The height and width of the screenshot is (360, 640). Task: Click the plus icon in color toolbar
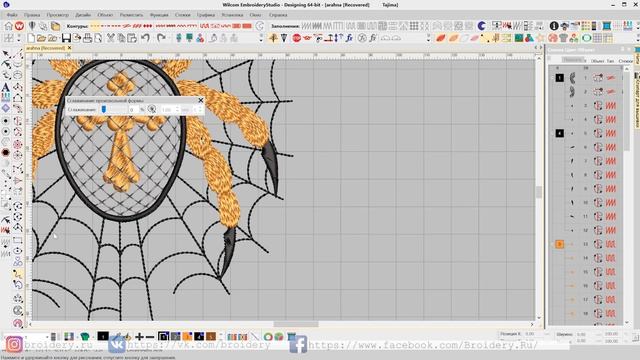pyautogui.click(x=139, y=337)
